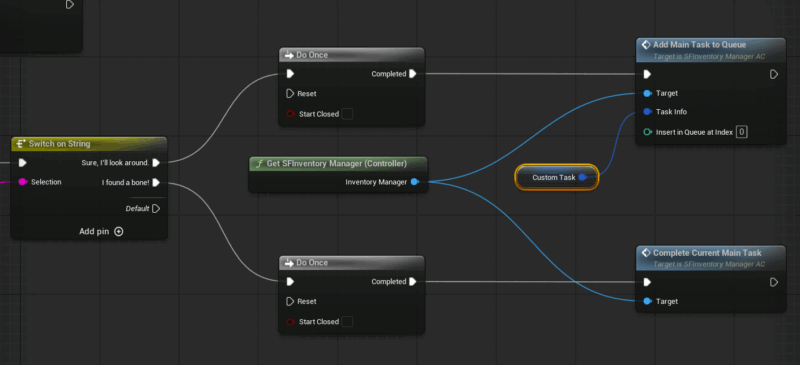Click lower Do Once Start Closed red pin
The image size is (800, 365).
coord(290,322)
